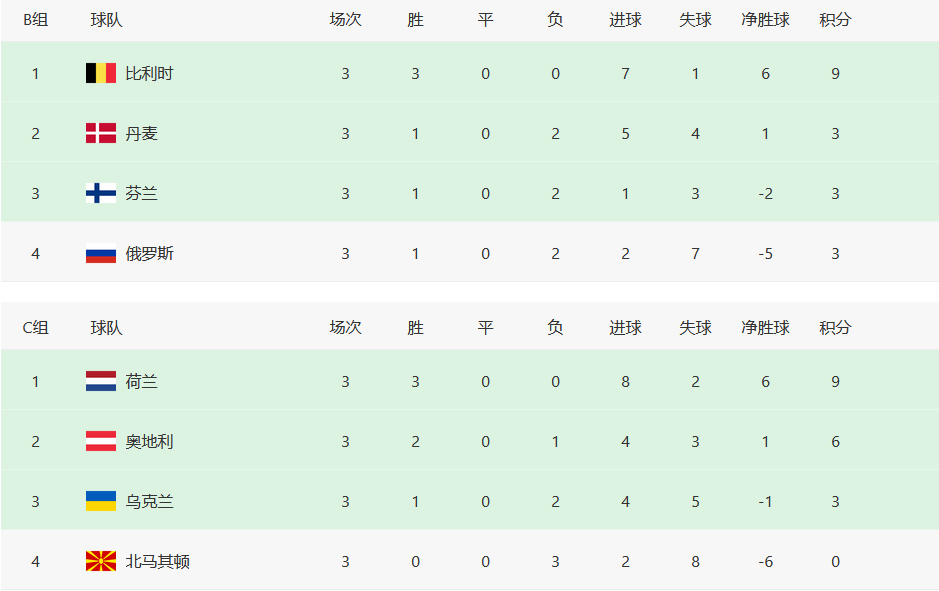The image size is (939, 591).
Task: Click the 净胜球 column header in C组
Action: (765, 328)
